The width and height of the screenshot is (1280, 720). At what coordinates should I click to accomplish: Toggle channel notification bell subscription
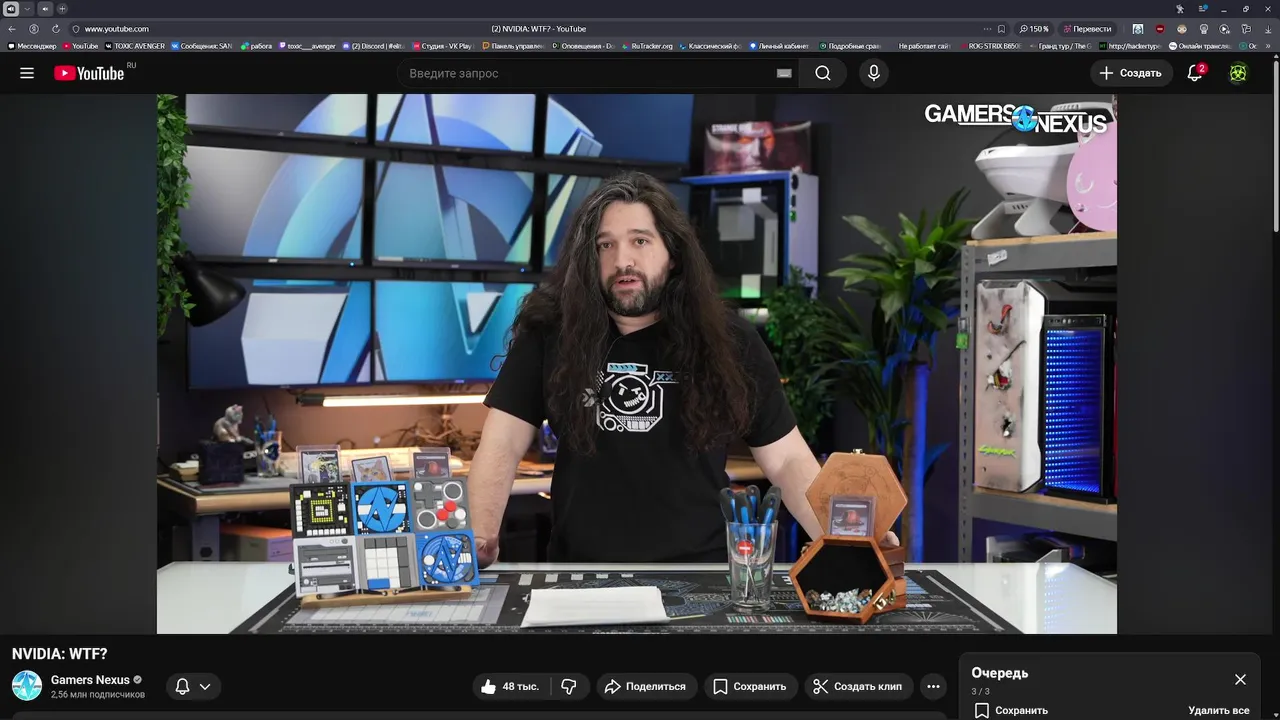point(182,686)
